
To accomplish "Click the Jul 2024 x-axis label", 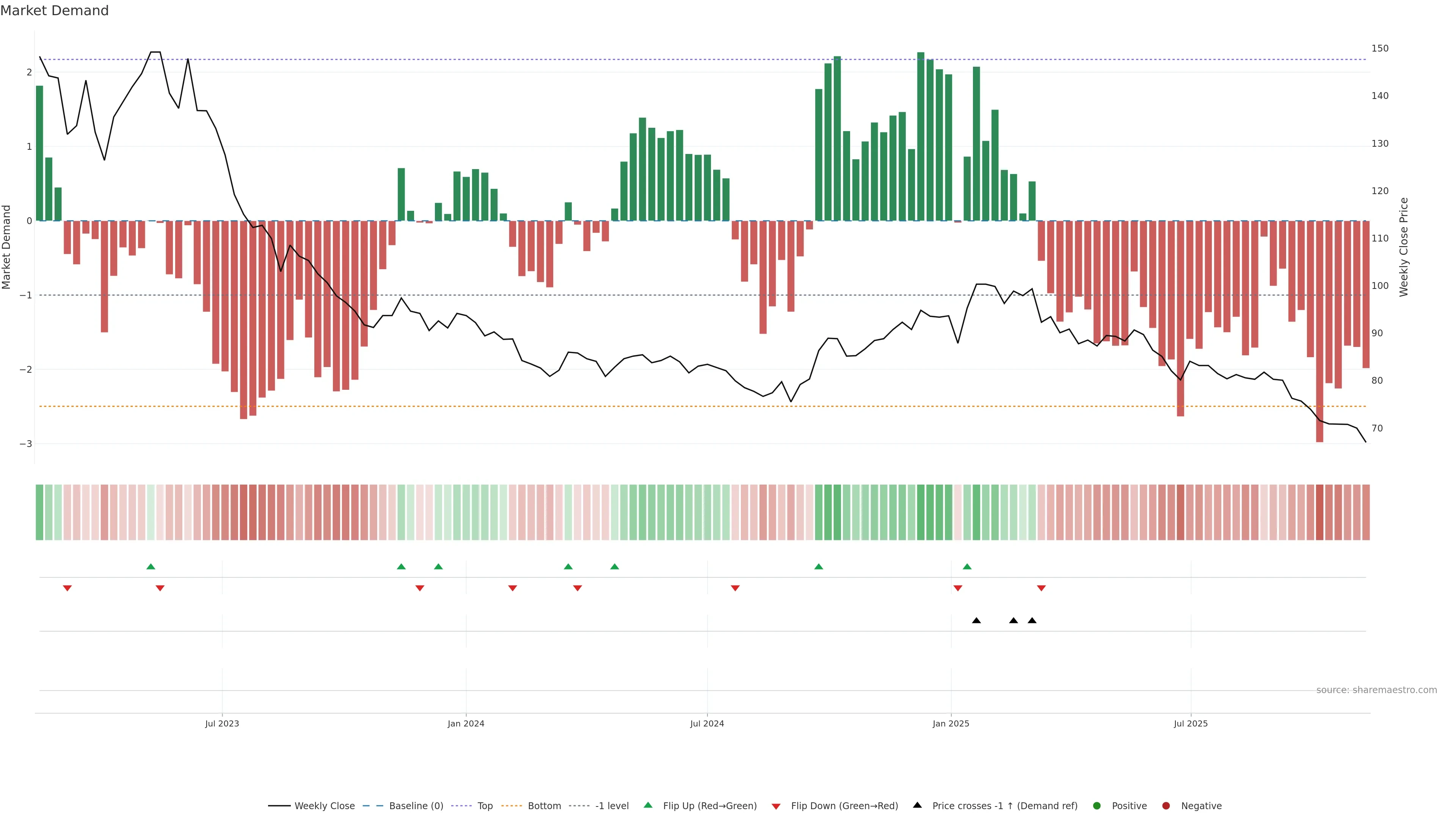I will (x=706, y=723).
